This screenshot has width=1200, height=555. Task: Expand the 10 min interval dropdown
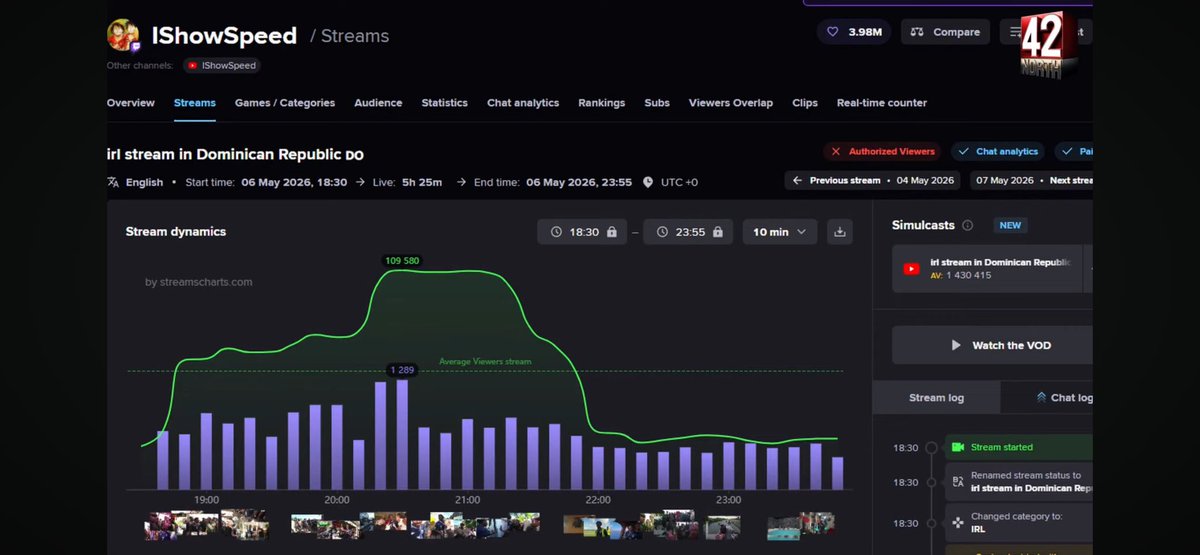780,232
